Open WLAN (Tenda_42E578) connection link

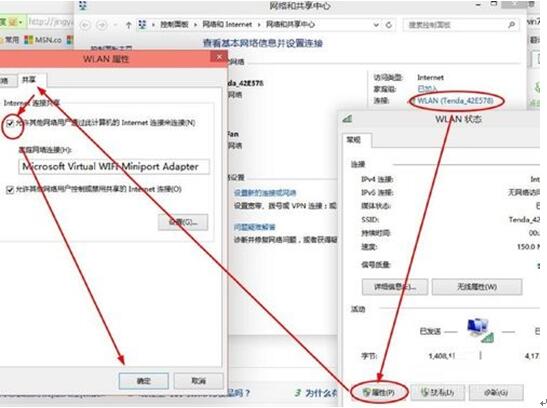coord(455,101)
